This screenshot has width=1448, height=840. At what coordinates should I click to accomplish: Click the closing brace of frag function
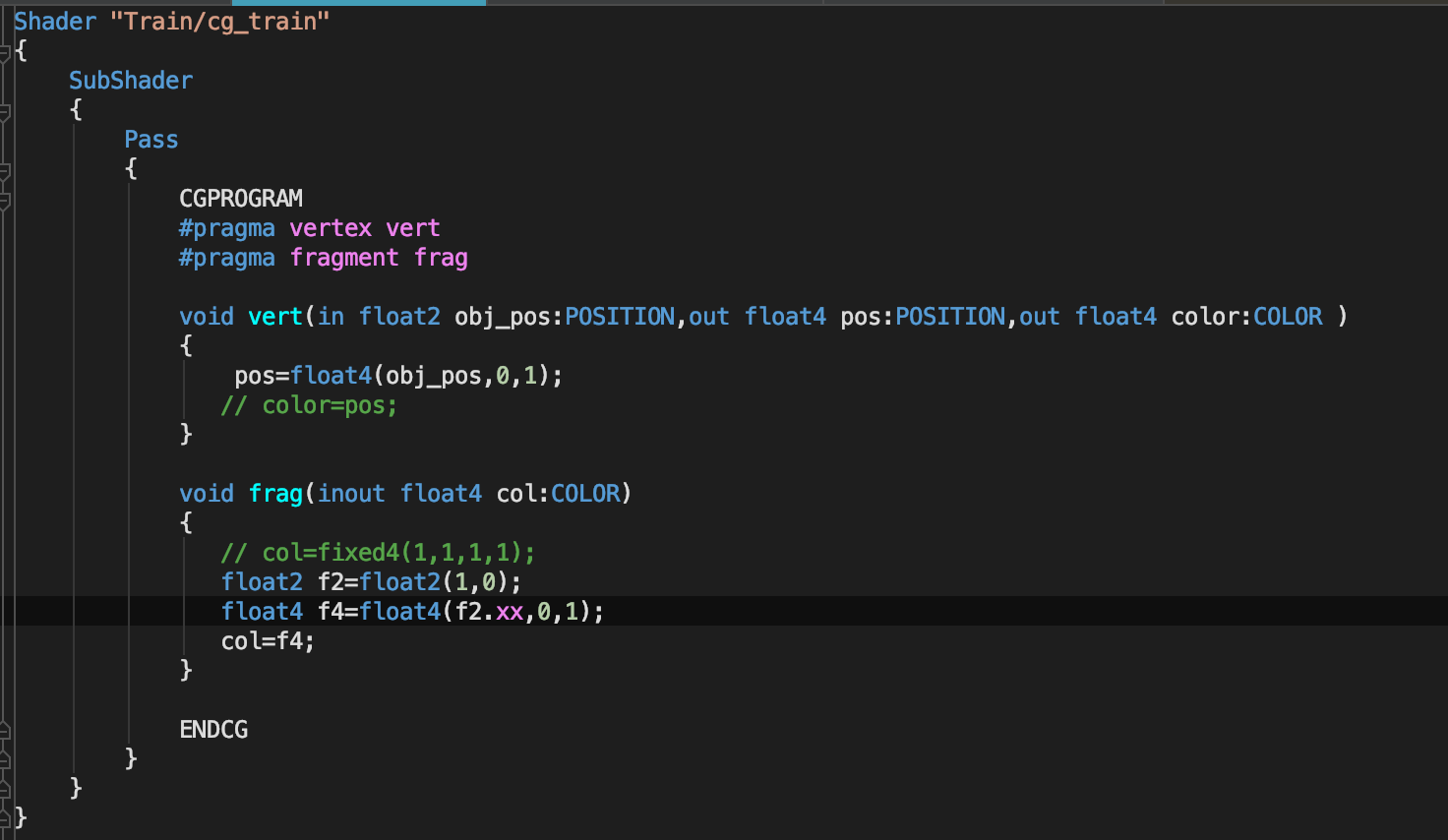(x=186, y=671)
